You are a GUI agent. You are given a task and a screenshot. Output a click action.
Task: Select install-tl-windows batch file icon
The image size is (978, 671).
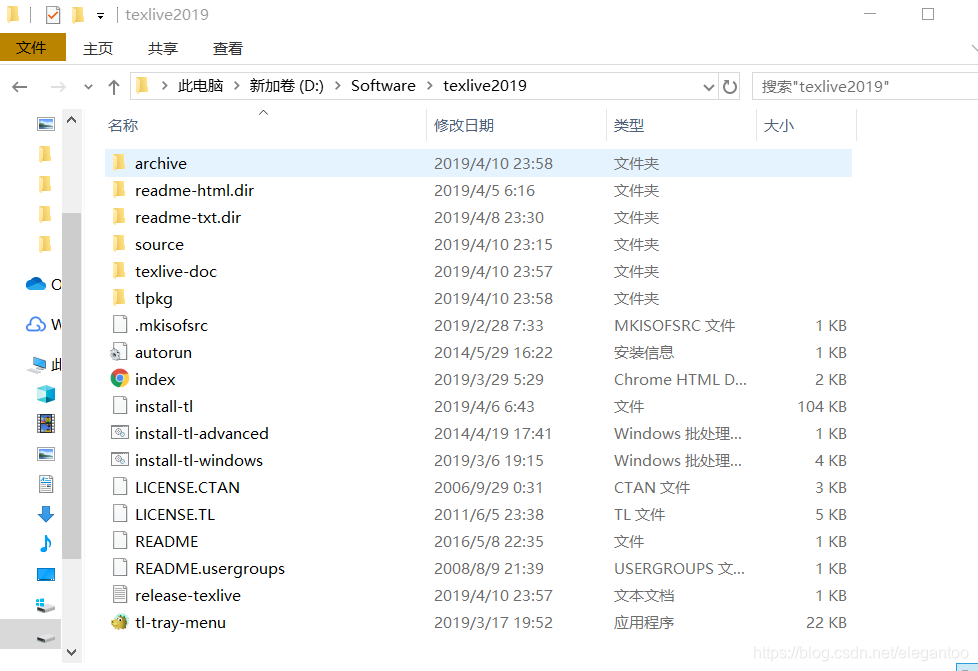coord(120,460)
